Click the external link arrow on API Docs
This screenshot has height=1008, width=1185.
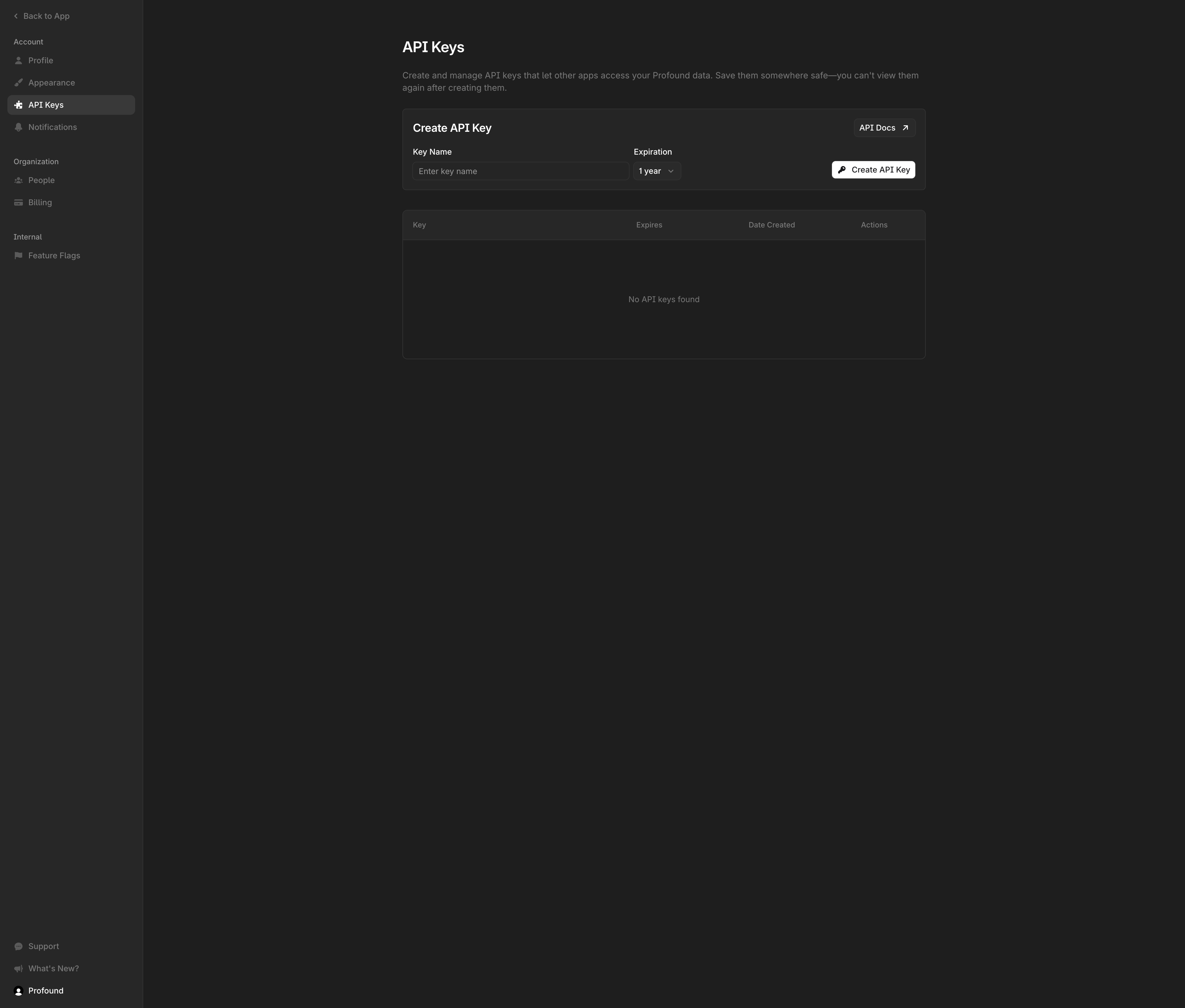[906, 128]
